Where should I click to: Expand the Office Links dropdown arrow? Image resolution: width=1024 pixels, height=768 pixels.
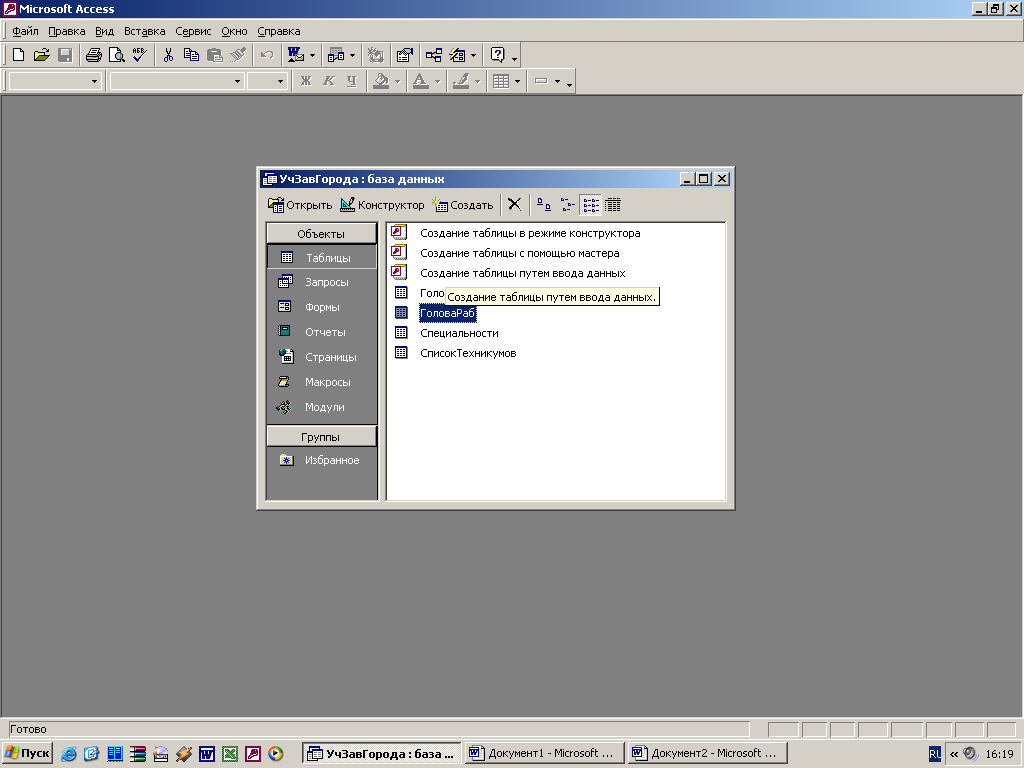(x=312, y=56)
